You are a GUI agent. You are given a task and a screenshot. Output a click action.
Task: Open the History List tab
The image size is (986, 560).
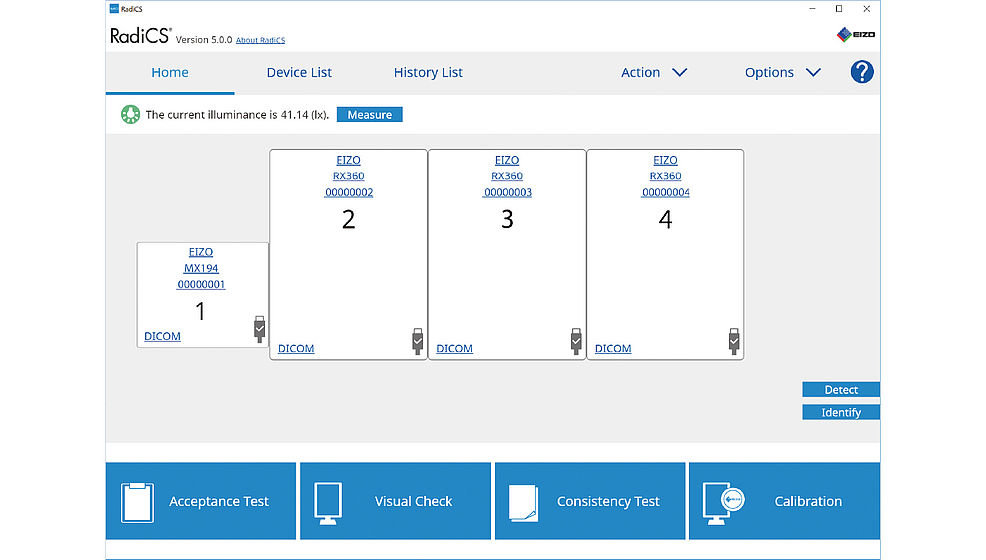[x=428, y=73]
